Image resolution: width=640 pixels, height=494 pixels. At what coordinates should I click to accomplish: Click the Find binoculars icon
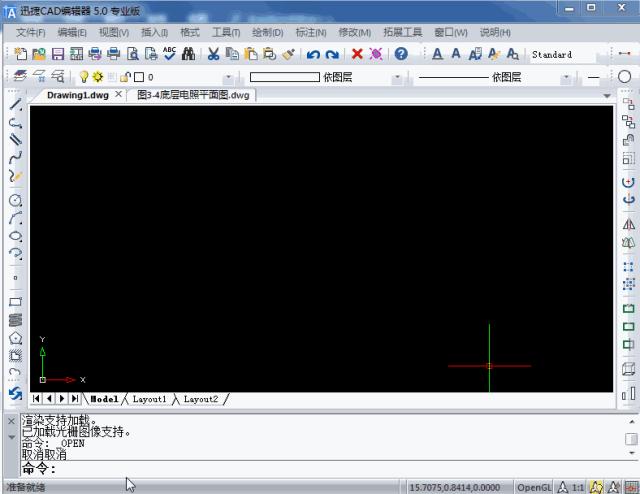188,54
